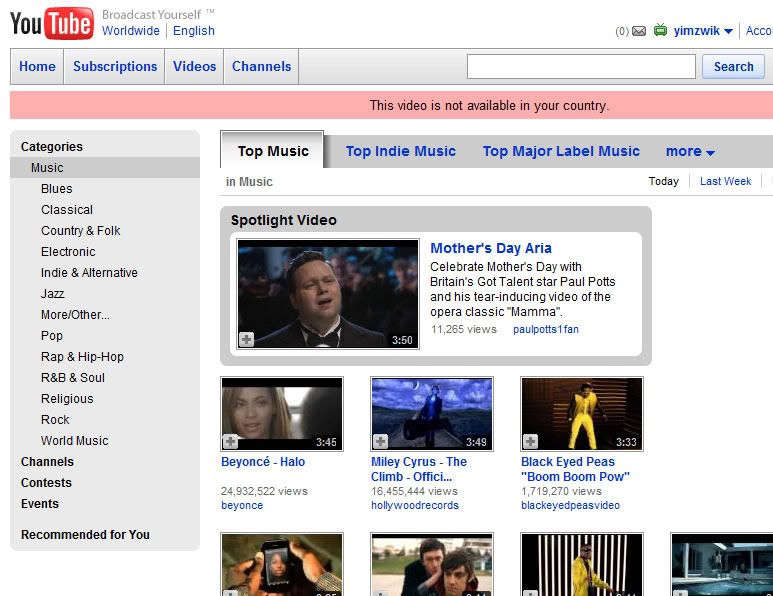773x596 pixels.
Task: Open the Videos navigation tab
Action: (194, 67)
